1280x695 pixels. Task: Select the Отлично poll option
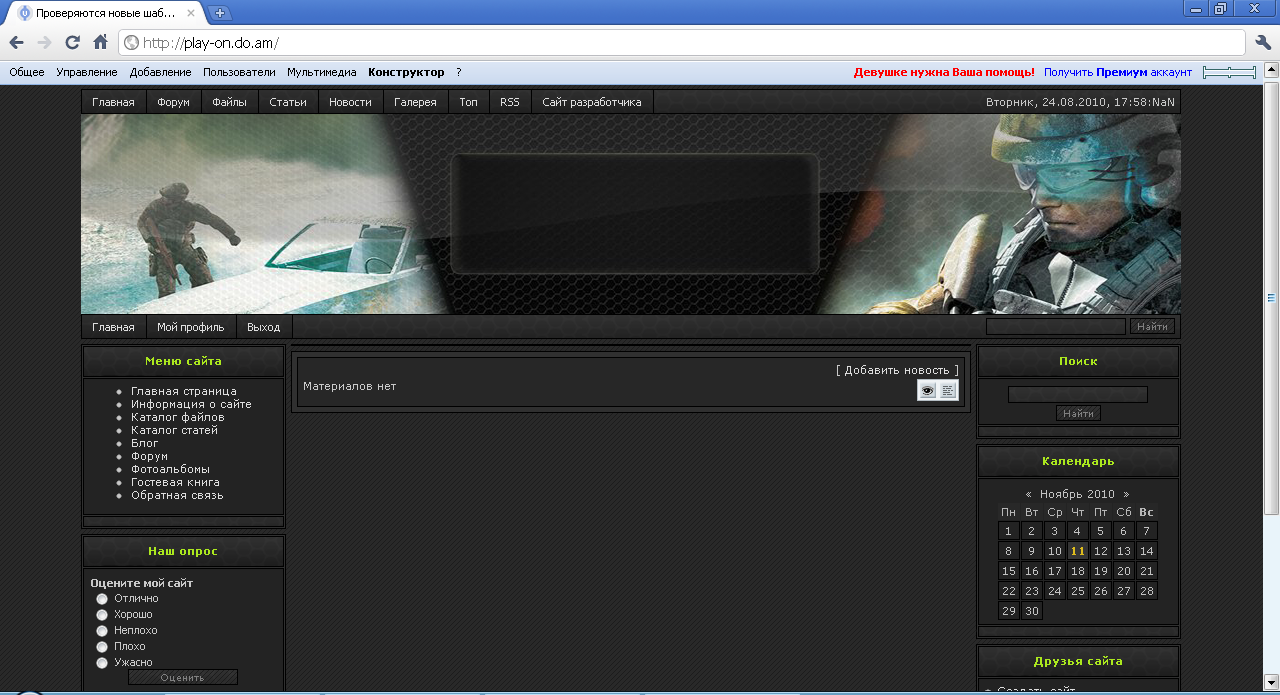coord(102,599)
